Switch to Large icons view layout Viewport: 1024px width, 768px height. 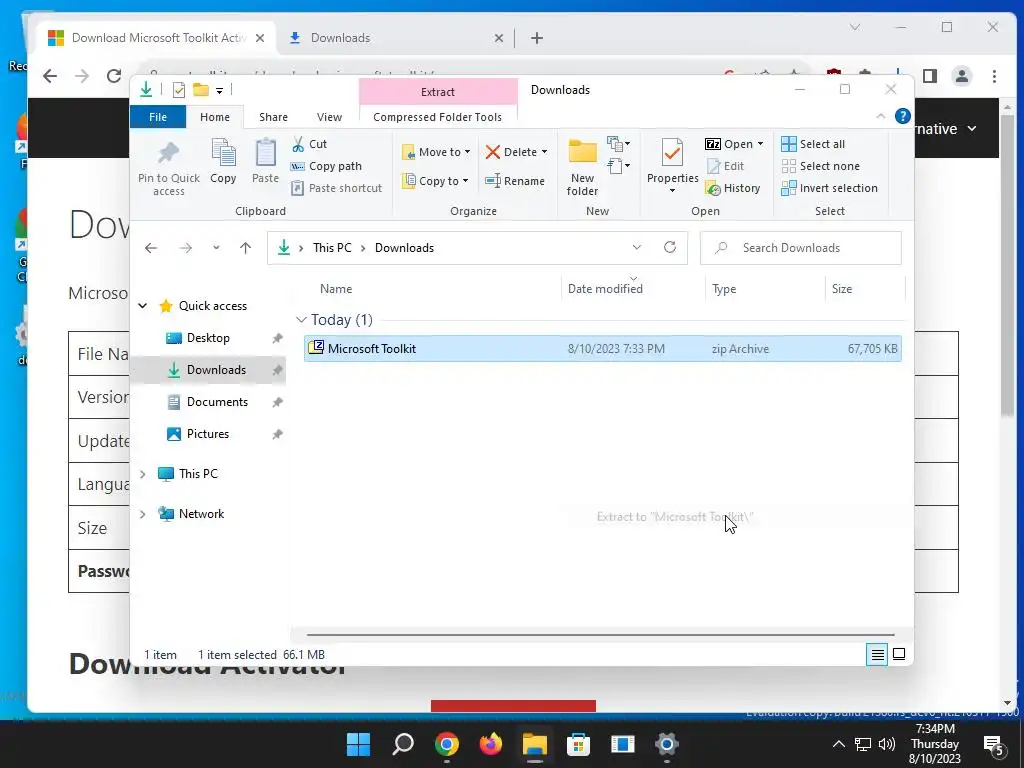(899, 654)
